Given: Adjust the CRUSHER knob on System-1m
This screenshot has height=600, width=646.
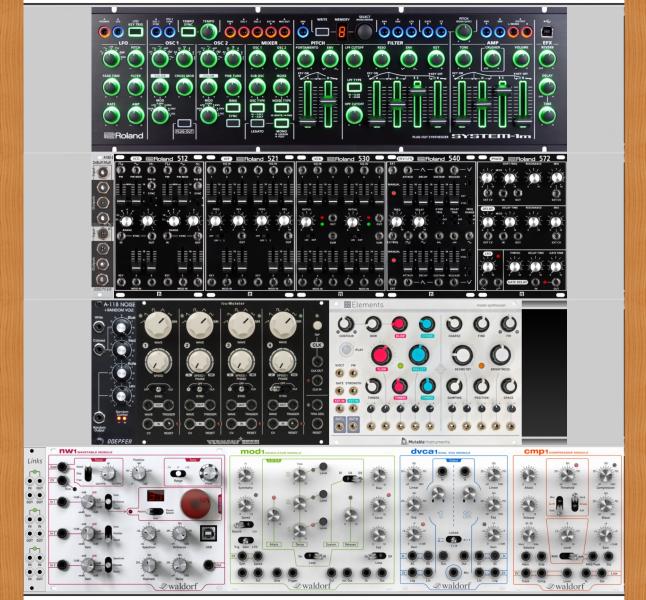Looking at the screenshot, I should [492, 59].
